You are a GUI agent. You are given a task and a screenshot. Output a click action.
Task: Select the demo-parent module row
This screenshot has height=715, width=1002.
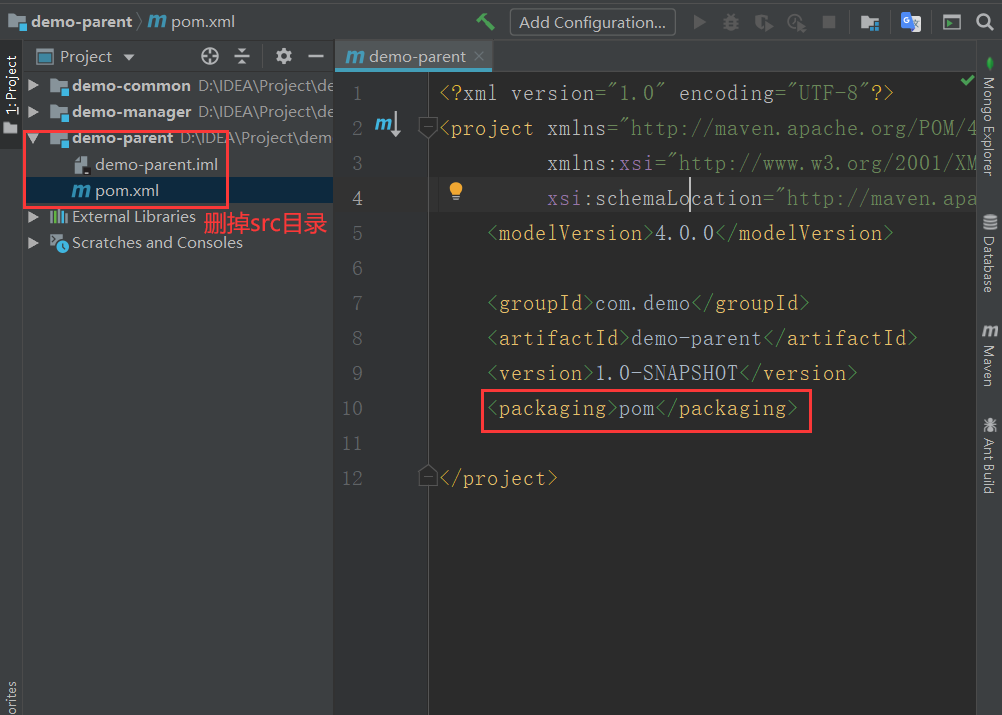click(x=178, y=138)
